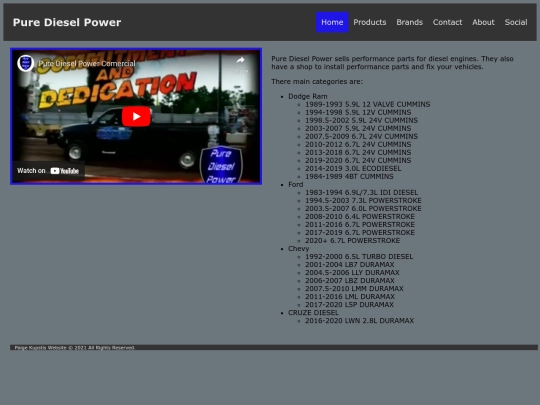Click '2010-2012 6.7L 24V CUMMINS'

coord(358,144)
